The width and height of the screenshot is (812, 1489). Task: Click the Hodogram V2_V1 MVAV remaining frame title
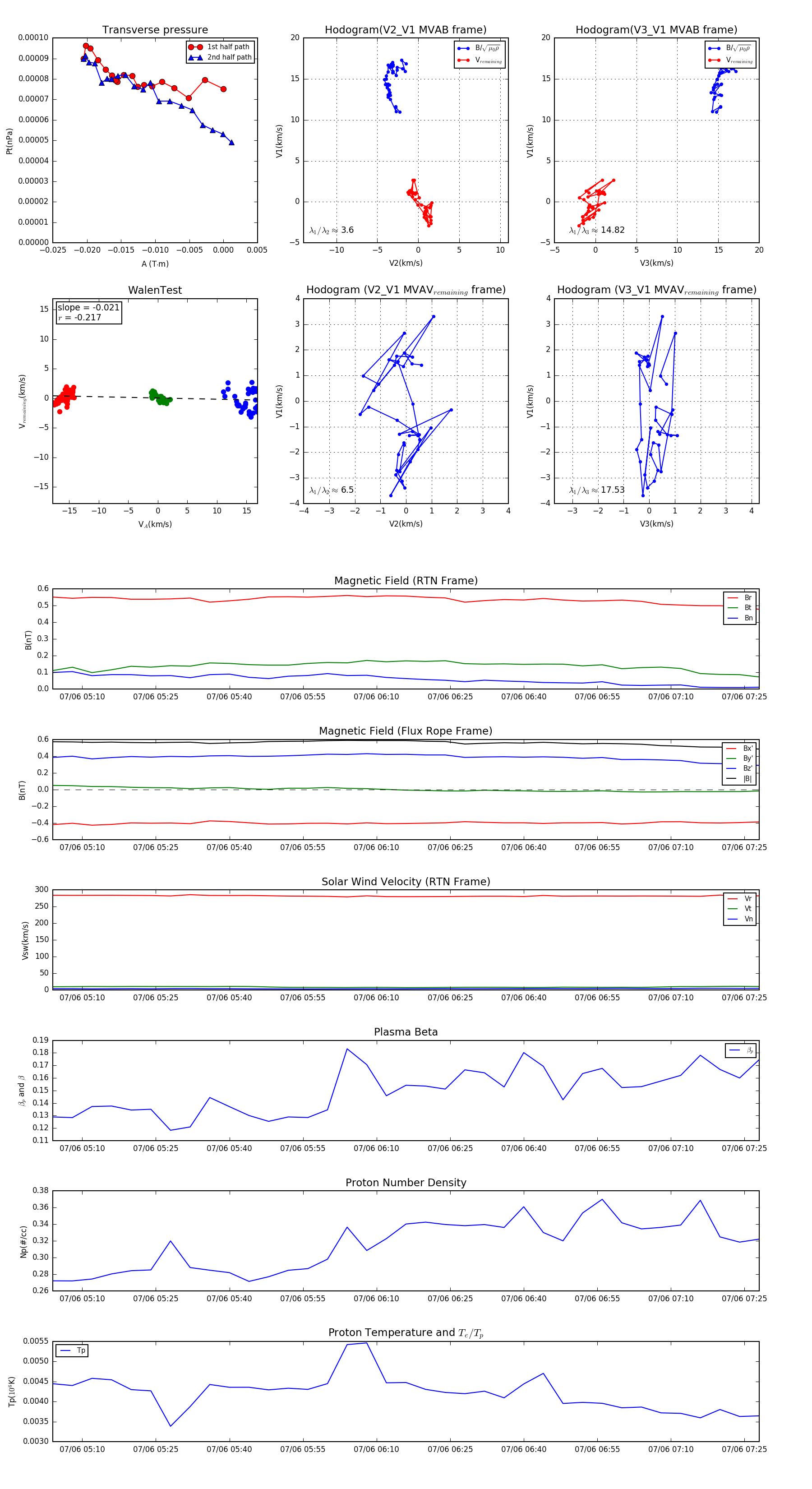pyautogui.click(x=406, y=290)
